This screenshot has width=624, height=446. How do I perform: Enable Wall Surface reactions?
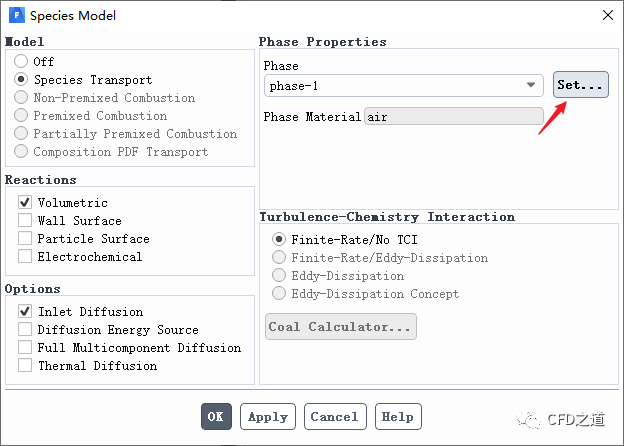pos(25,221)
